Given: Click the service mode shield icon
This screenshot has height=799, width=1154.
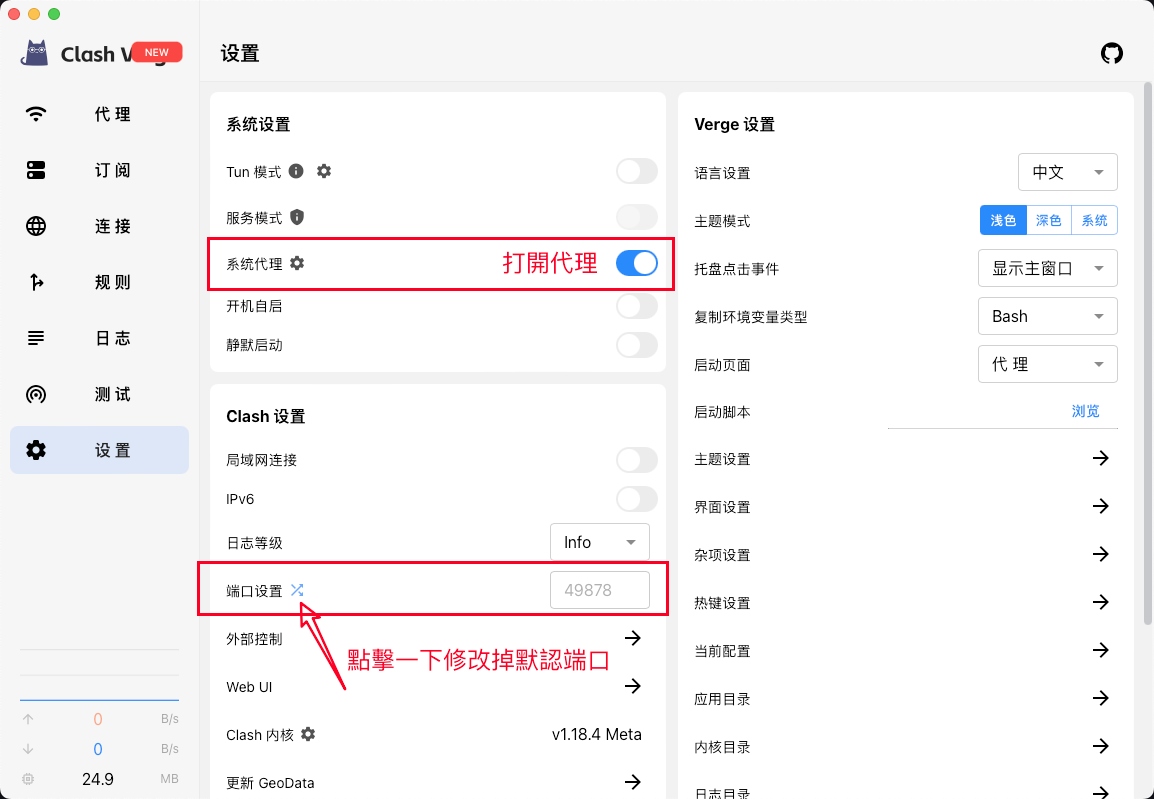Looking at the screenshot, I should point(297,217).
